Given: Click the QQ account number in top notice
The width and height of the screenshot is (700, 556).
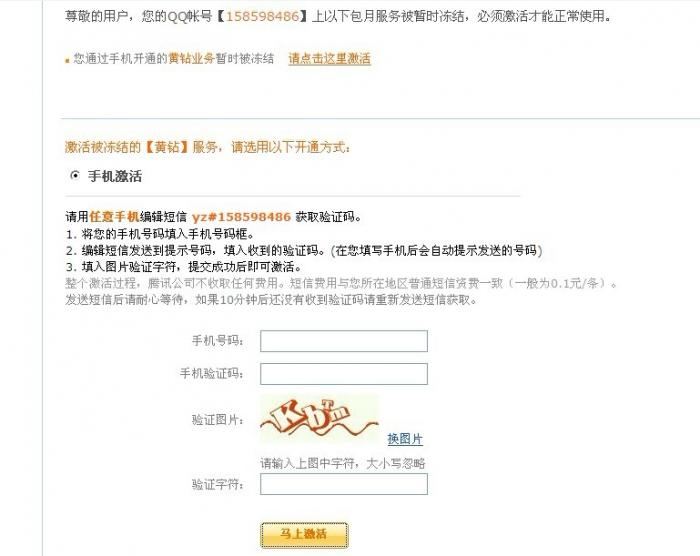Looking at the screenshot, I should click(262, 17).
